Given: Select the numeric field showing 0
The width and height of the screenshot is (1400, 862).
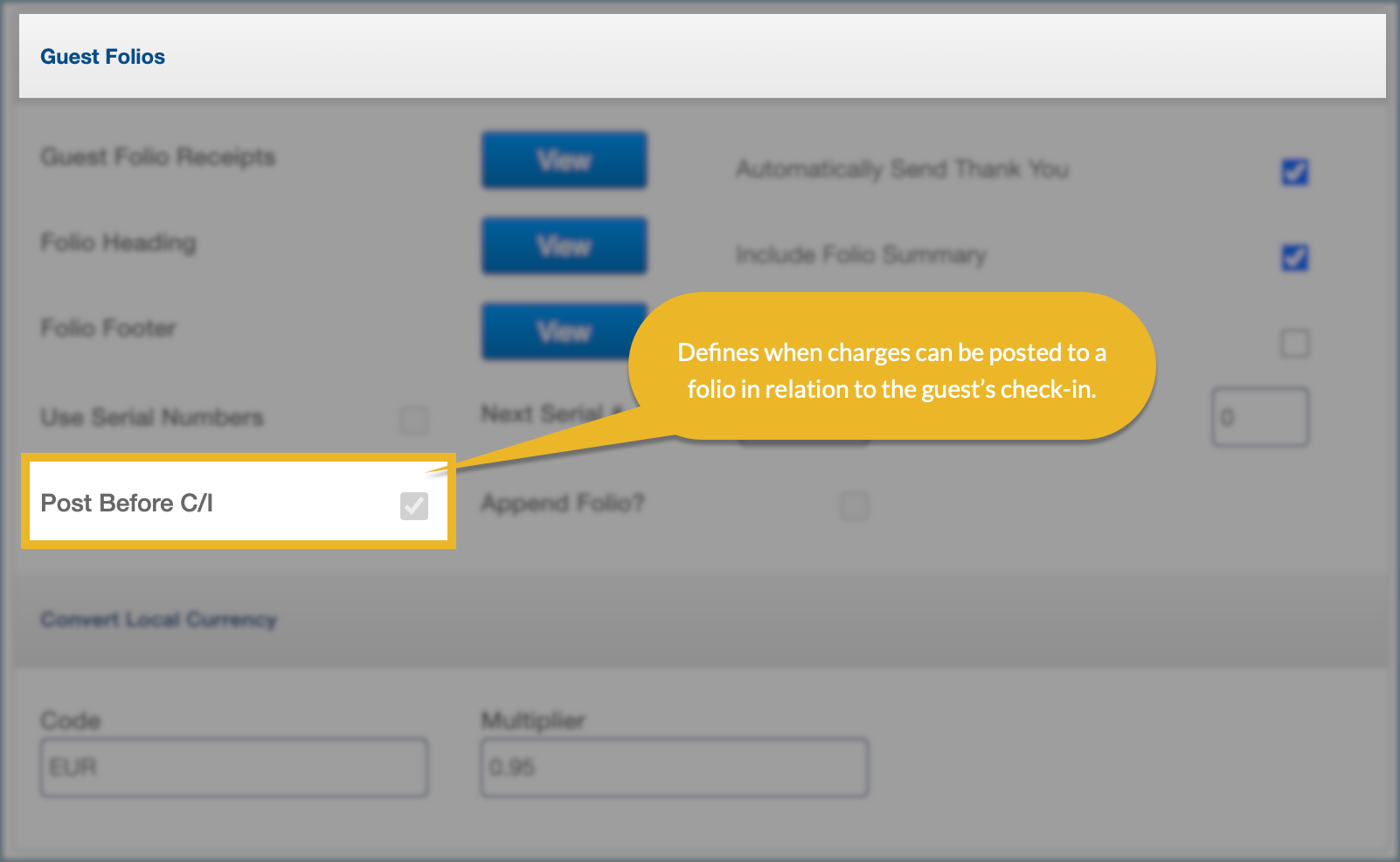Looking at the screenshot, I should click(x=1259, y=418).
